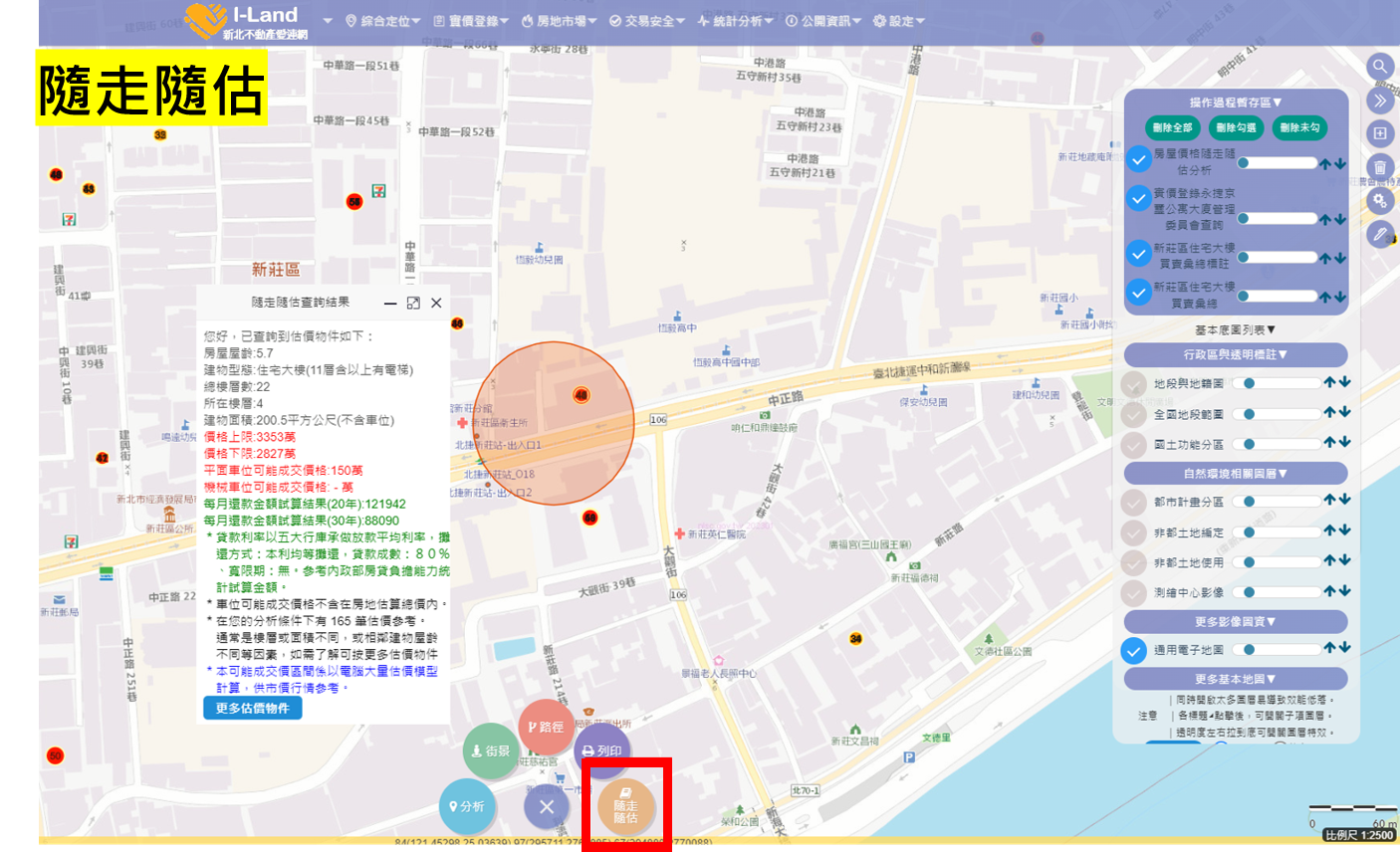Open 房地市場 menu

tap(559, 21)
